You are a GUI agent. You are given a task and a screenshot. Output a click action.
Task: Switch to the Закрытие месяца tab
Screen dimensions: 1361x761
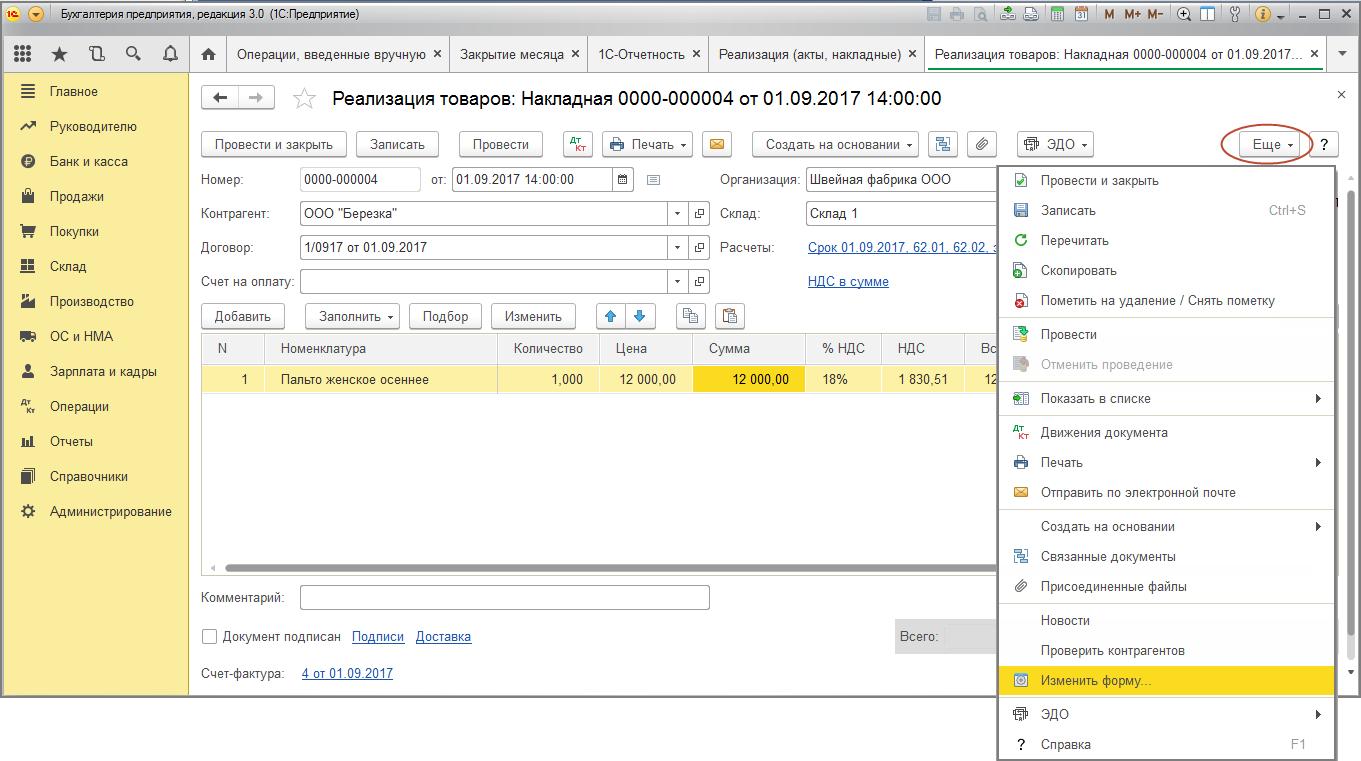pyautogui.click(x=511, y=54)
